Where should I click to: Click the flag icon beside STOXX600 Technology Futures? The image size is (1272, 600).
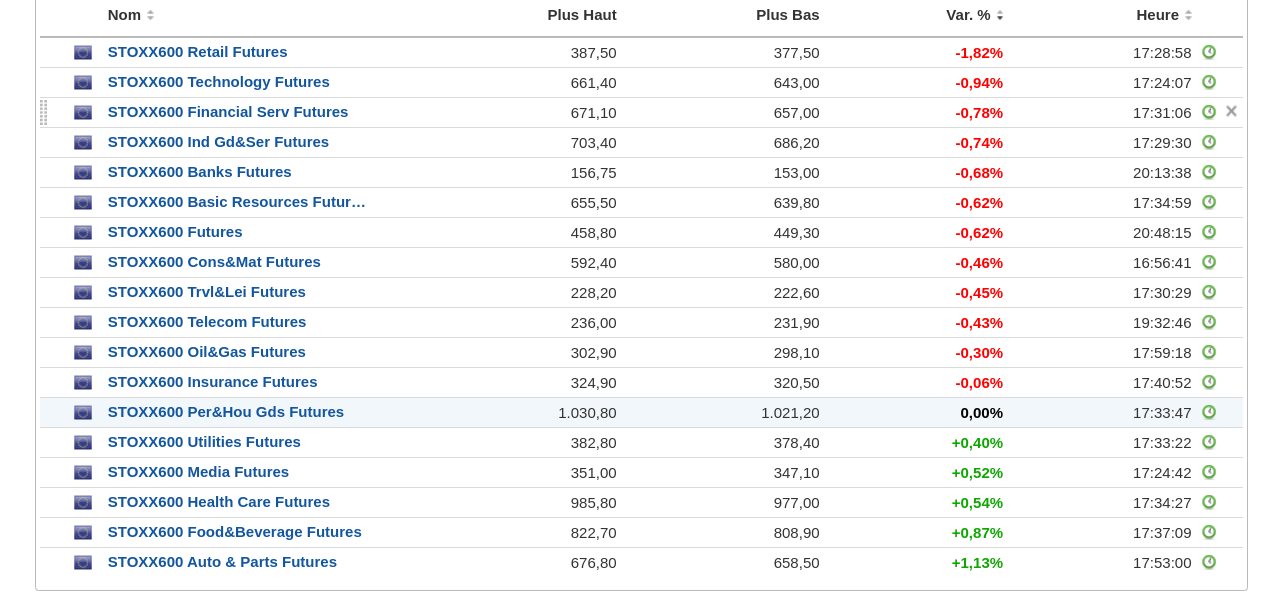(83, 83)
